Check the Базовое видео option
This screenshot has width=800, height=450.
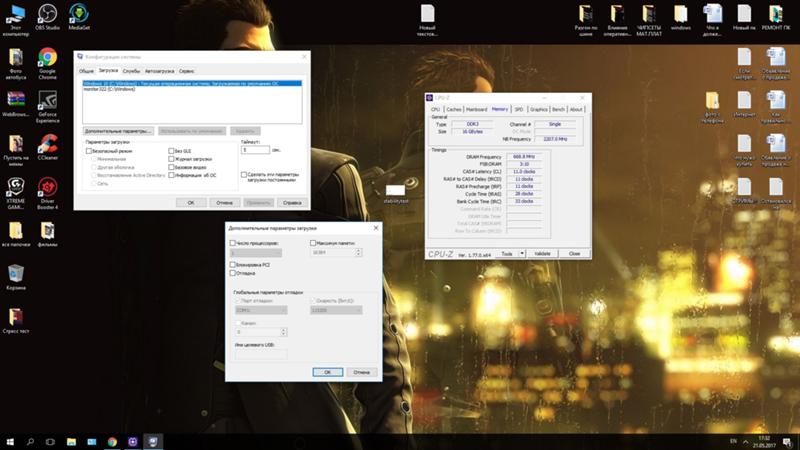tap(171, 167)
